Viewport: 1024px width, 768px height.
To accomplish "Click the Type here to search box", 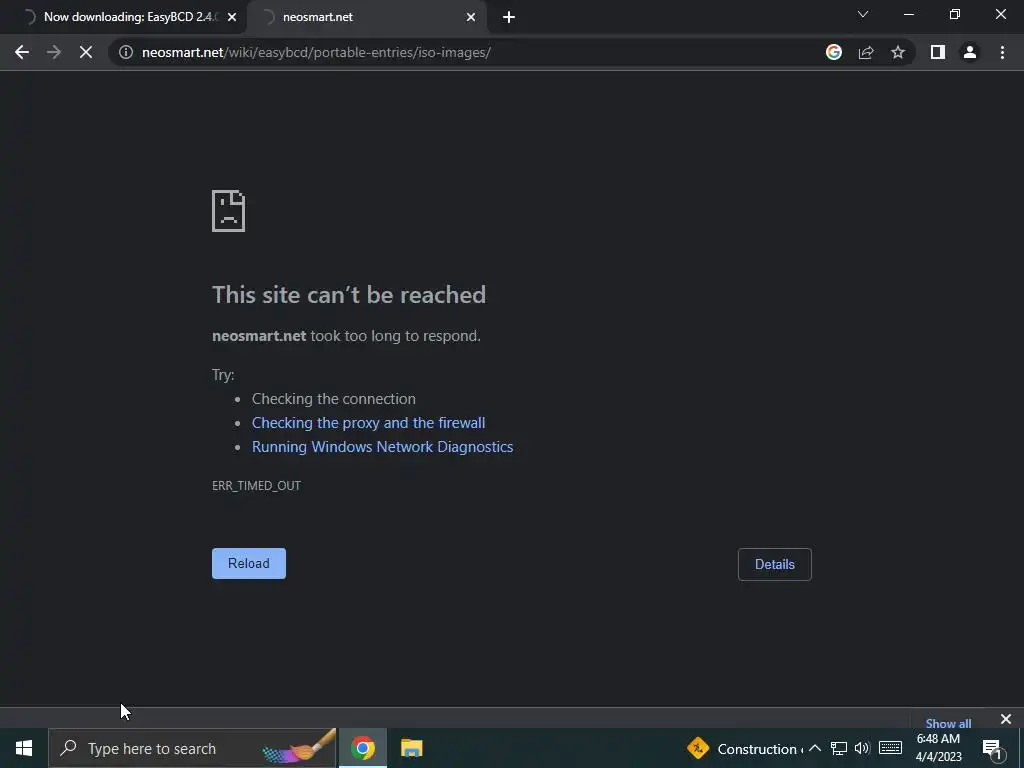I will 192,748.
